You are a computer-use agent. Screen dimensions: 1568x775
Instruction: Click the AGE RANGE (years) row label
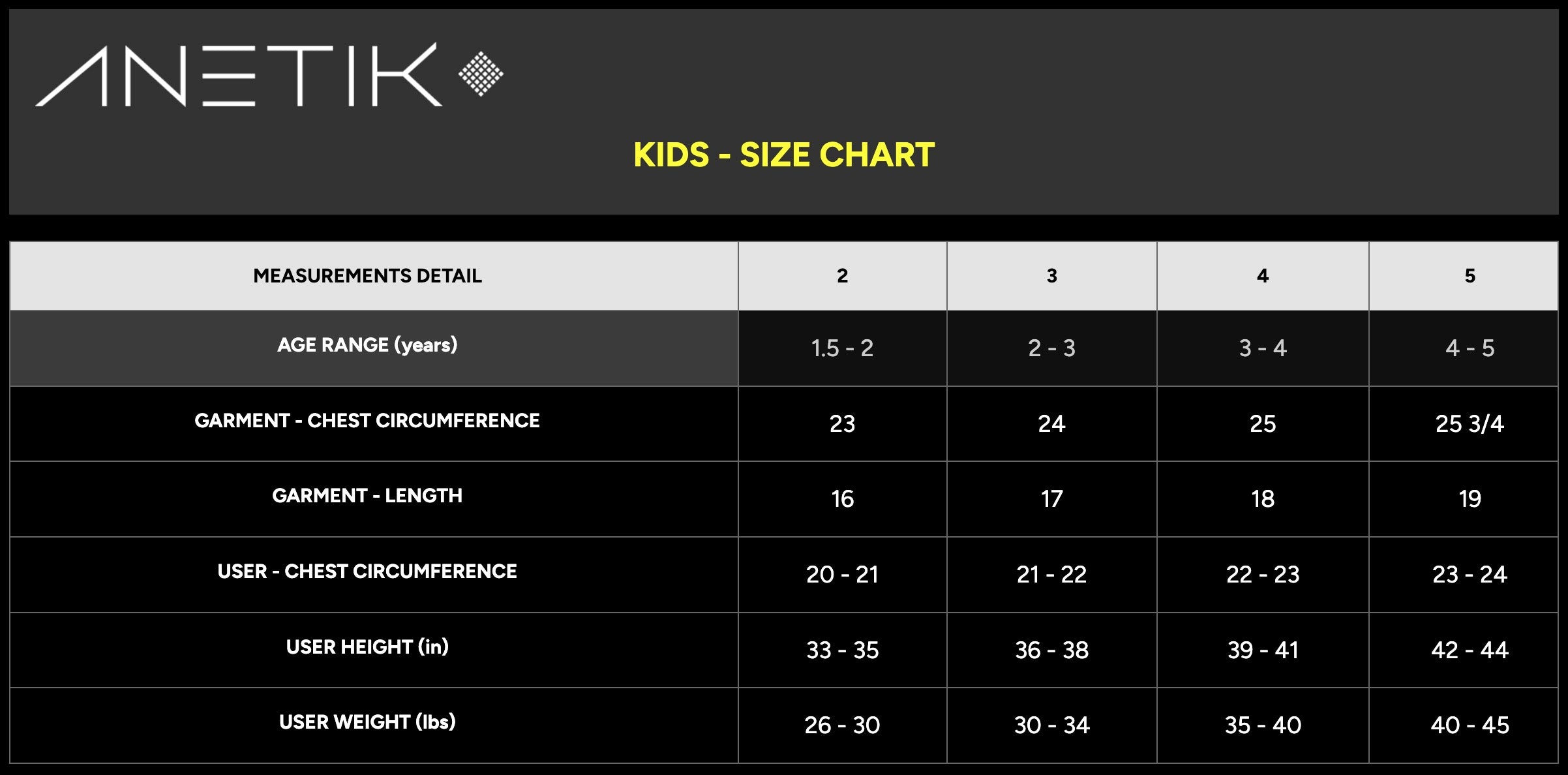(367, 345)
